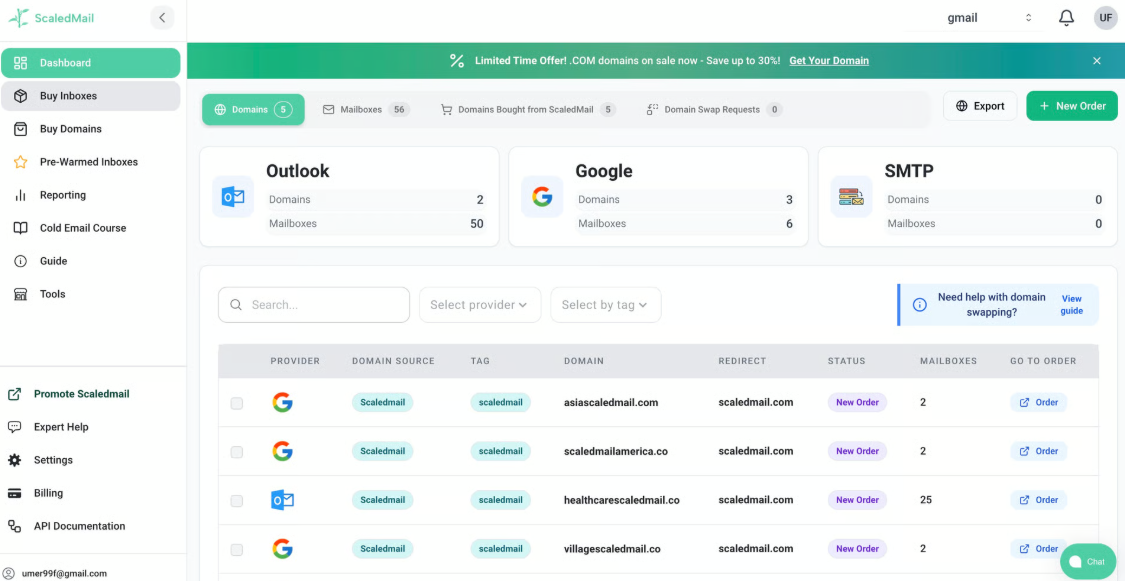Open the Billing page
The width and height of the screenshot is (1125, 581).
click(x=35, y=493)
